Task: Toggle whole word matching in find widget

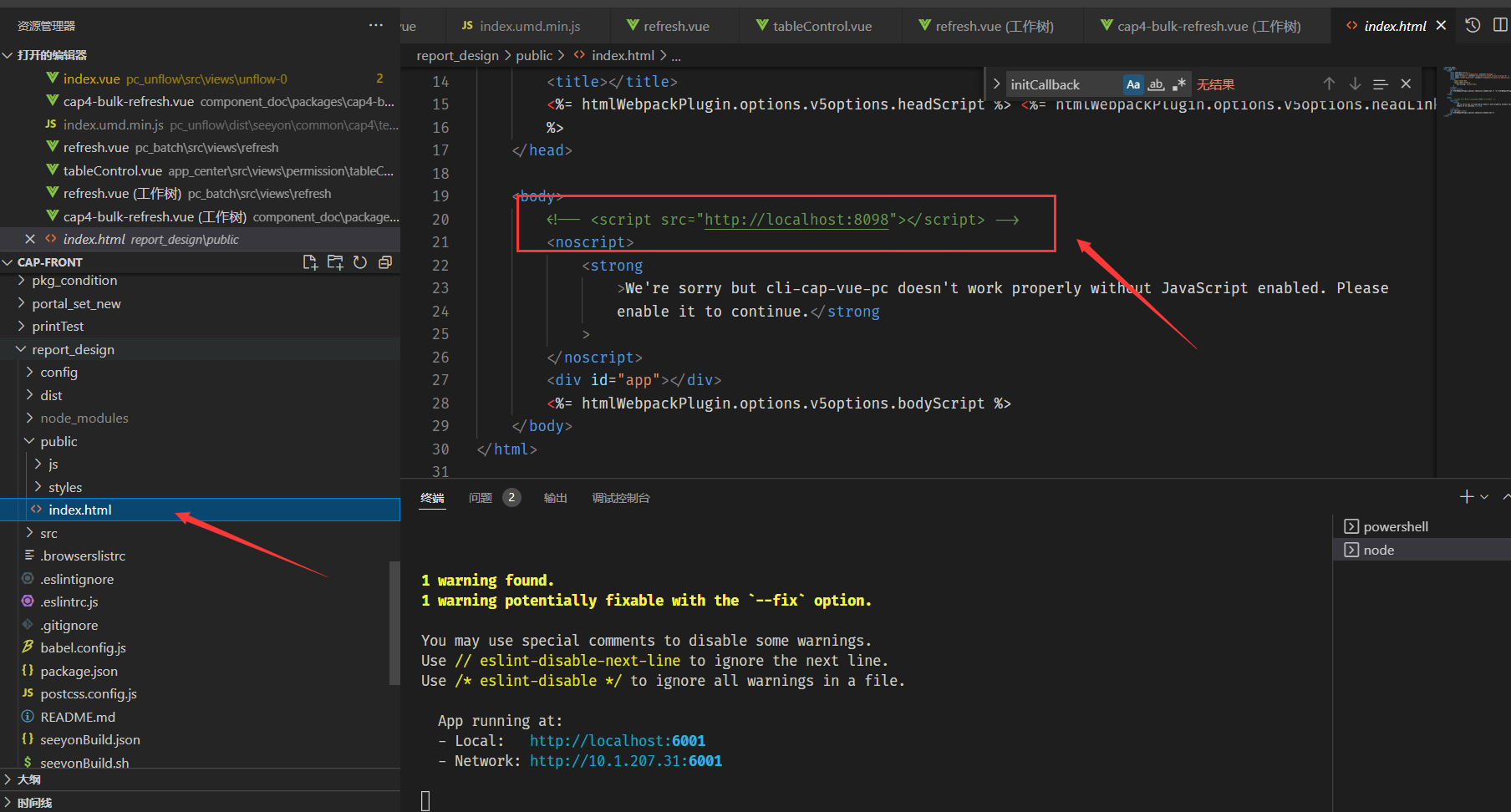Action: click(1156, 84)
